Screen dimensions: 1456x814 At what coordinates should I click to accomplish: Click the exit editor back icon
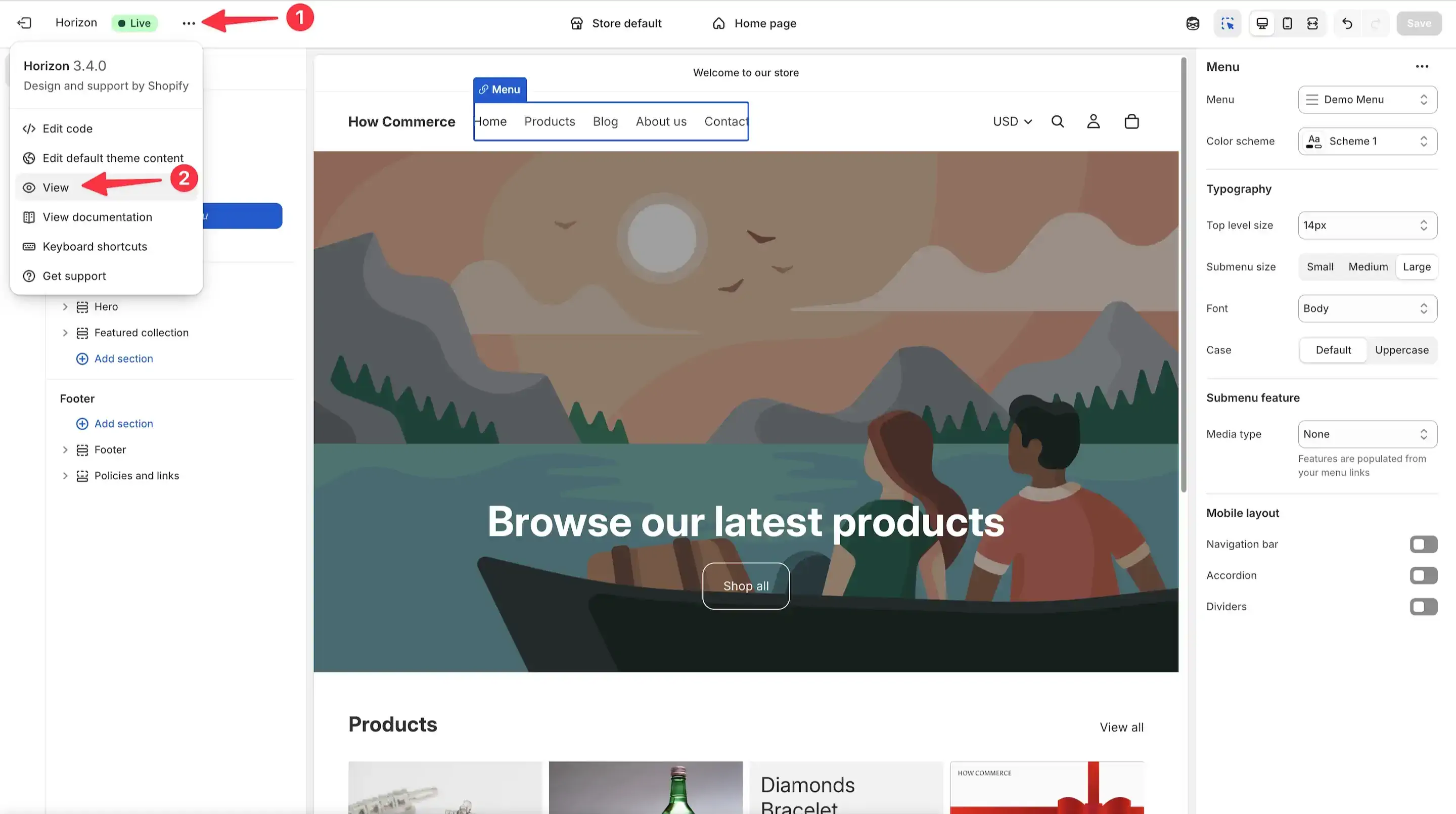click(24, 23)
